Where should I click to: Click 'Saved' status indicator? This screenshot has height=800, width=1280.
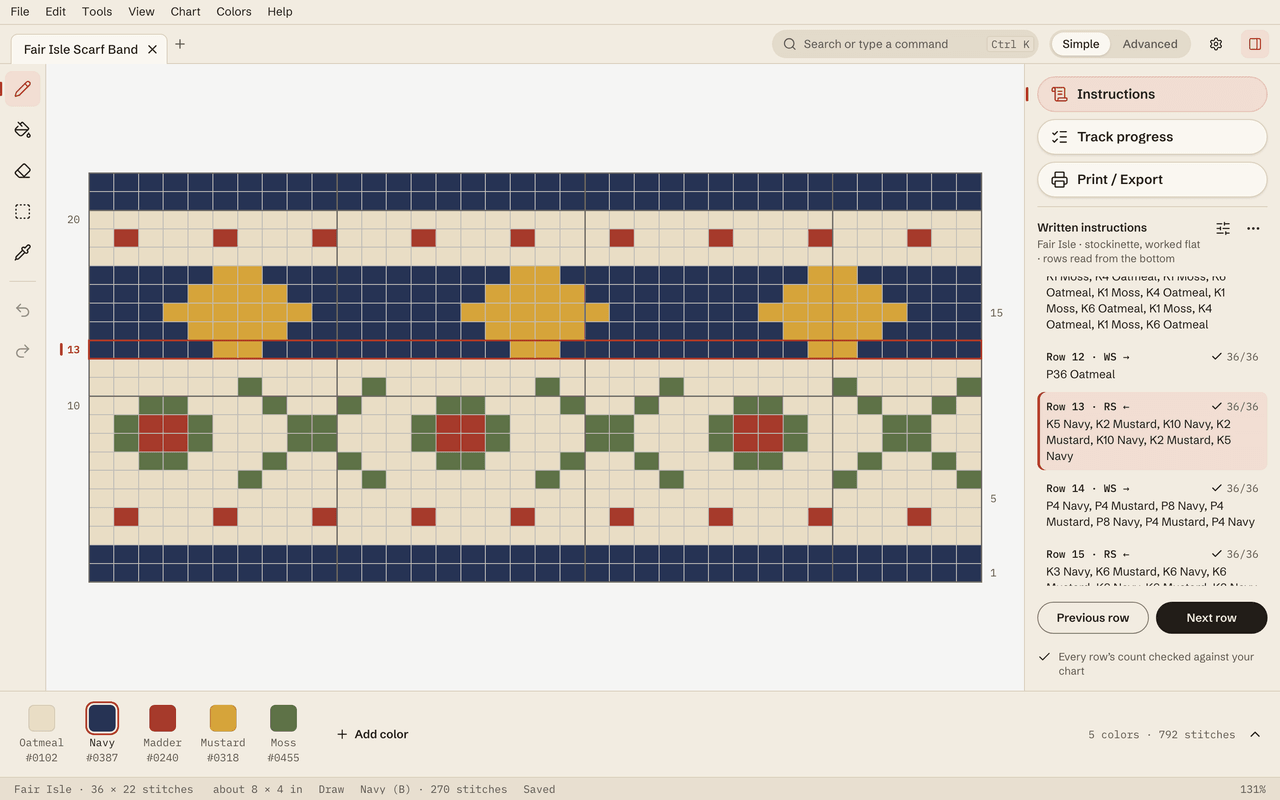pos(539,789)
